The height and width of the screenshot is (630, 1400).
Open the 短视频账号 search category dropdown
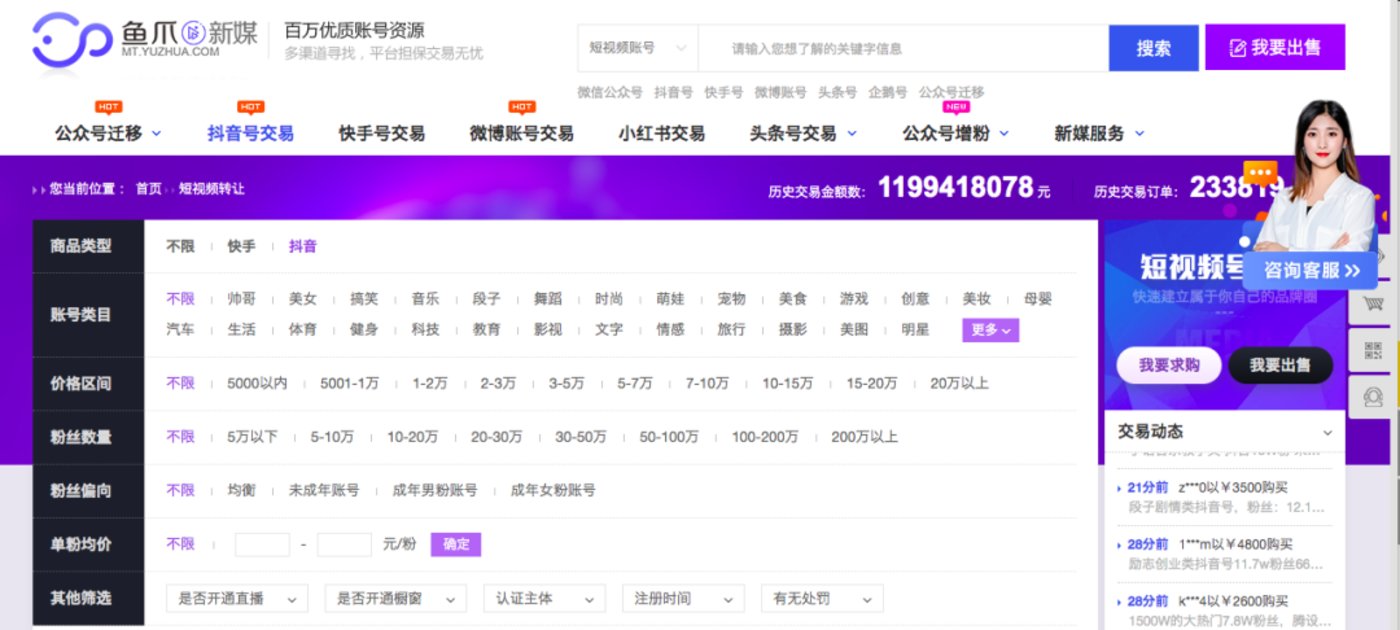[637, 48]
